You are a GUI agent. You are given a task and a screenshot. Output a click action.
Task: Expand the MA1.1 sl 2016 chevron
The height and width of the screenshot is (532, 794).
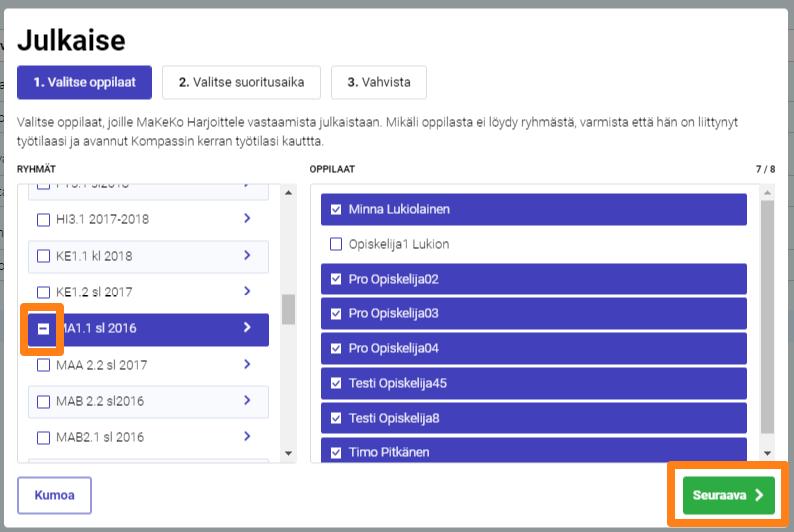[247, 328]
